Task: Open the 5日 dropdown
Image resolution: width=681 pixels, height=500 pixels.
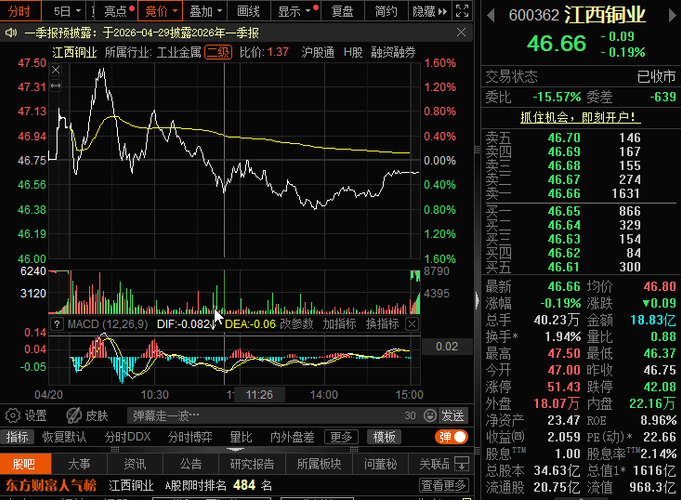Action: 67,11
